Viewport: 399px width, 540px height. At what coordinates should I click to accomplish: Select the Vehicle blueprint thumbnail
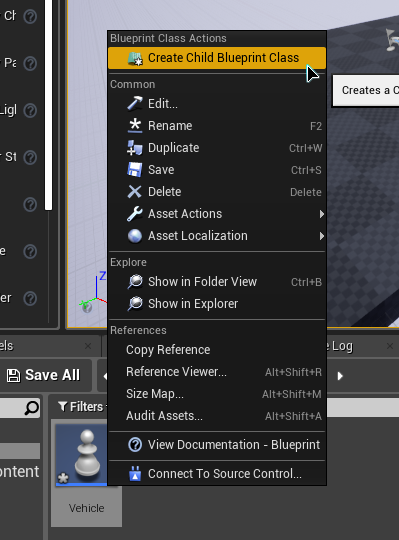(x=82, y=455)
